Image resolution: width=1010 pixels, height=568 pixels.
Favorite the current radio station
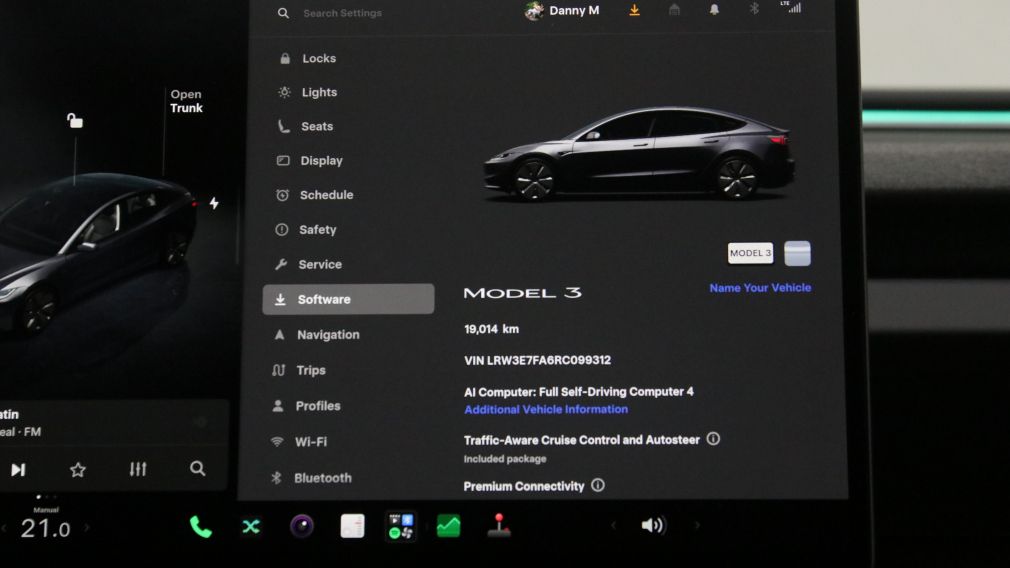(77, 469)
